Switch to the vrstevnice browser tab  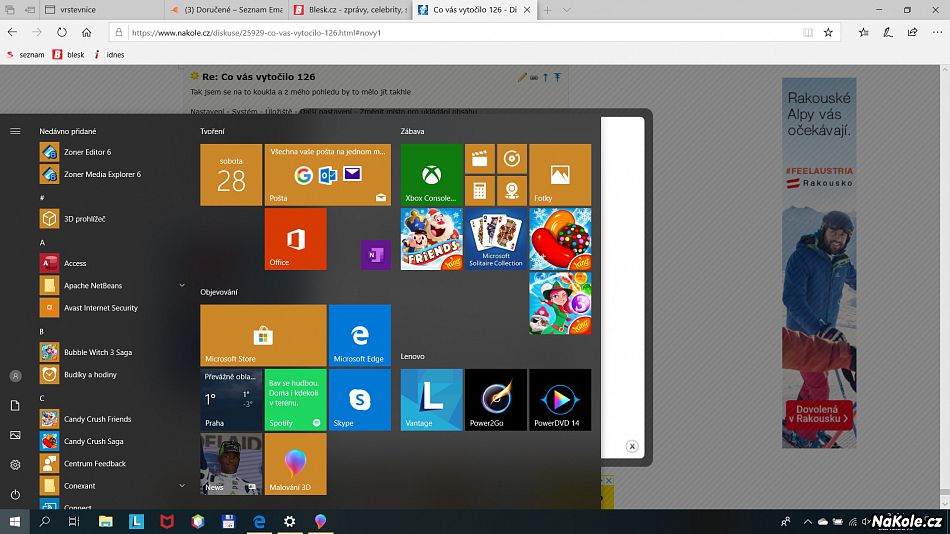coord(102,10)
